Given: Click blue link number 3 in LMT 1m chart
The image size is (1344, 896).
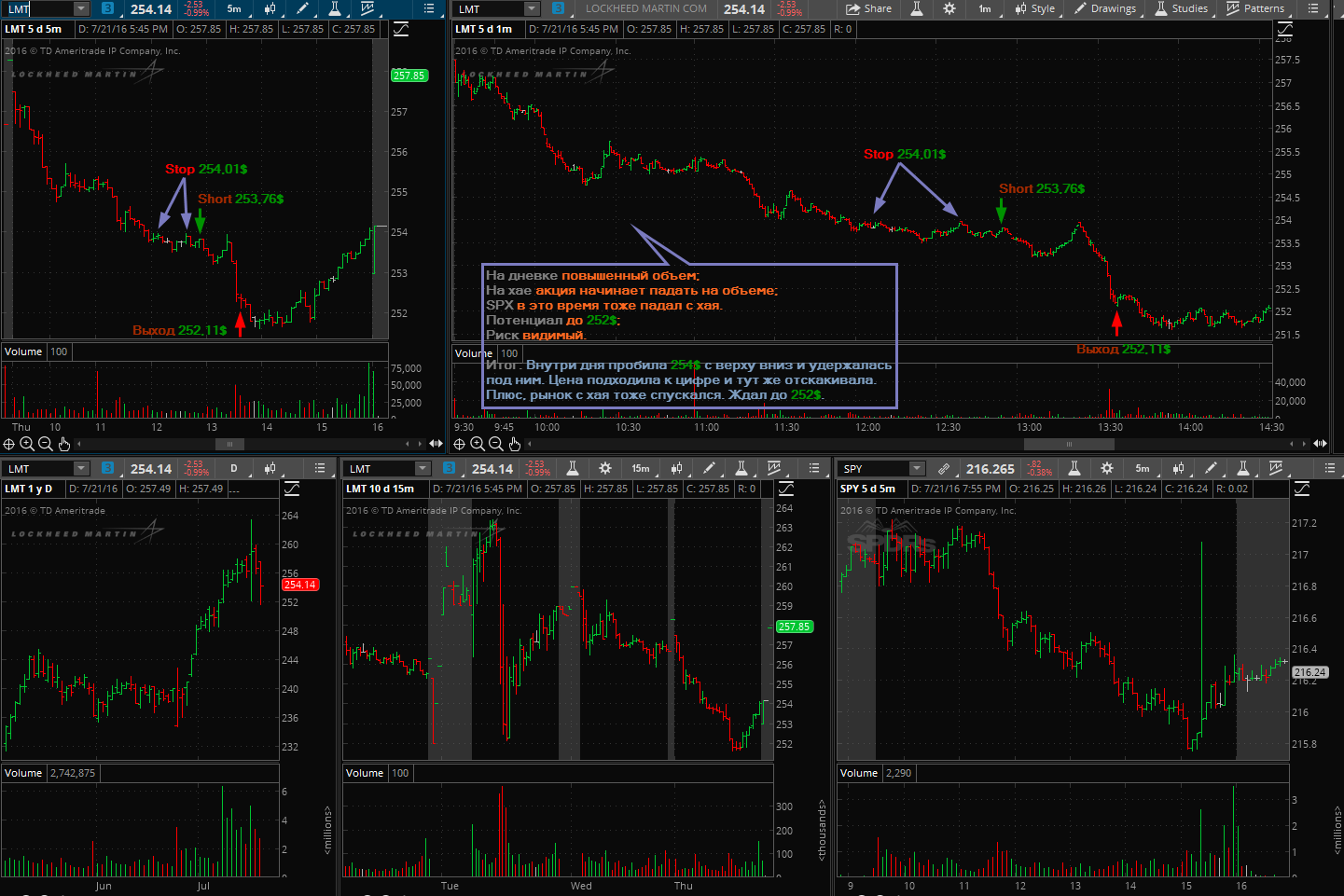Looking at the screenshot, I should 559,8.
